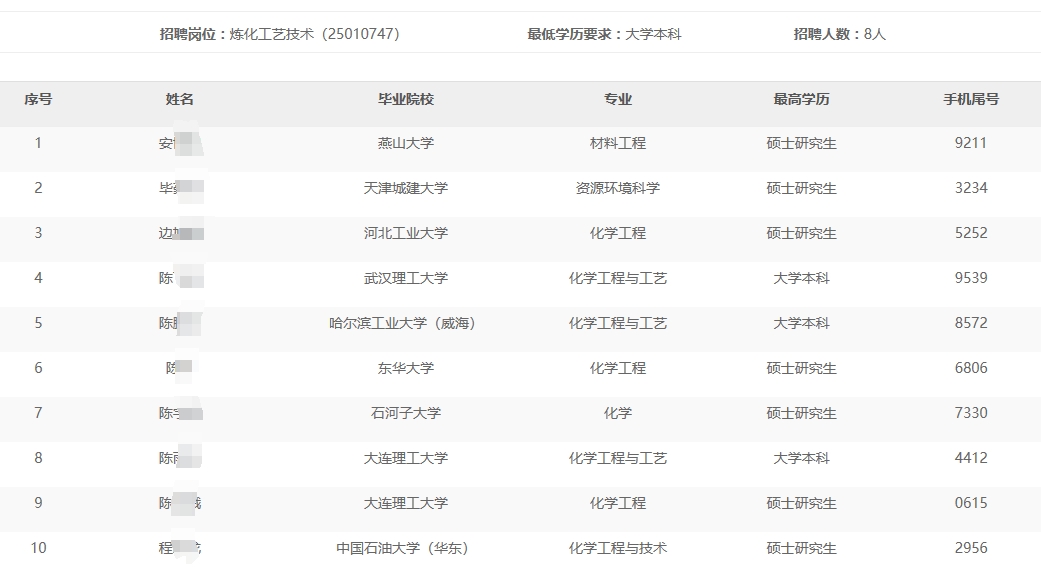
Task: Select 哈尔滨工业大学（威海） cell
Action: tap(405, 323)
